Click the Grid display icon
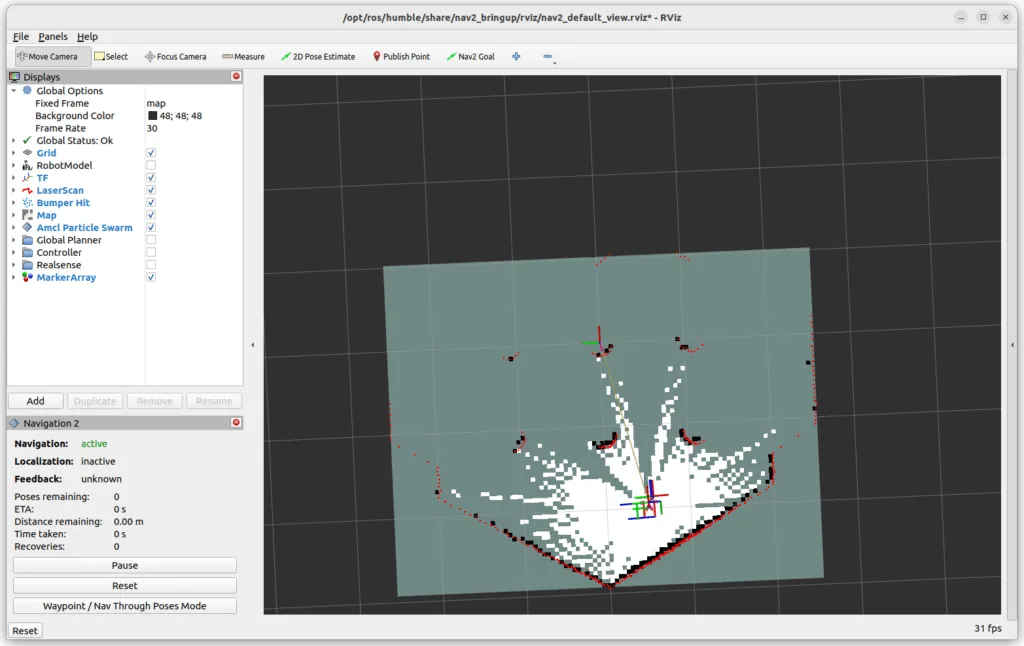The image size is (1024, 646). [27, 153]
